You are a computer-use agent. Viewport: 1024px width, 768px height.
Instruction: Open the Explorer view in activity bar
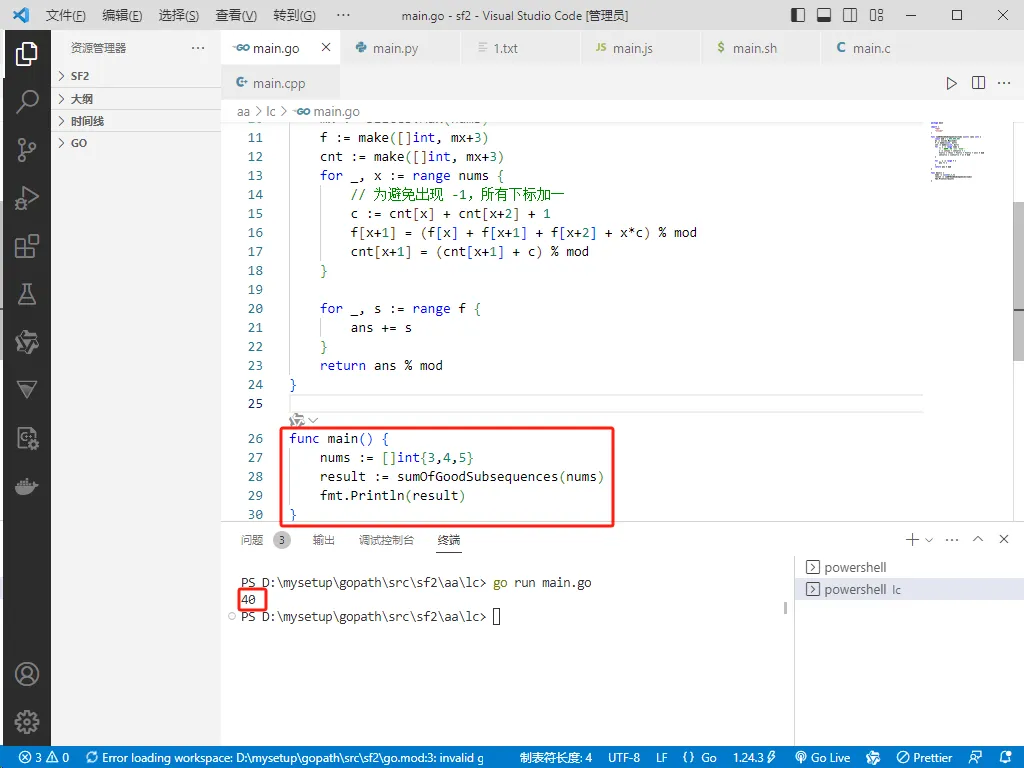tap(26, 54)
